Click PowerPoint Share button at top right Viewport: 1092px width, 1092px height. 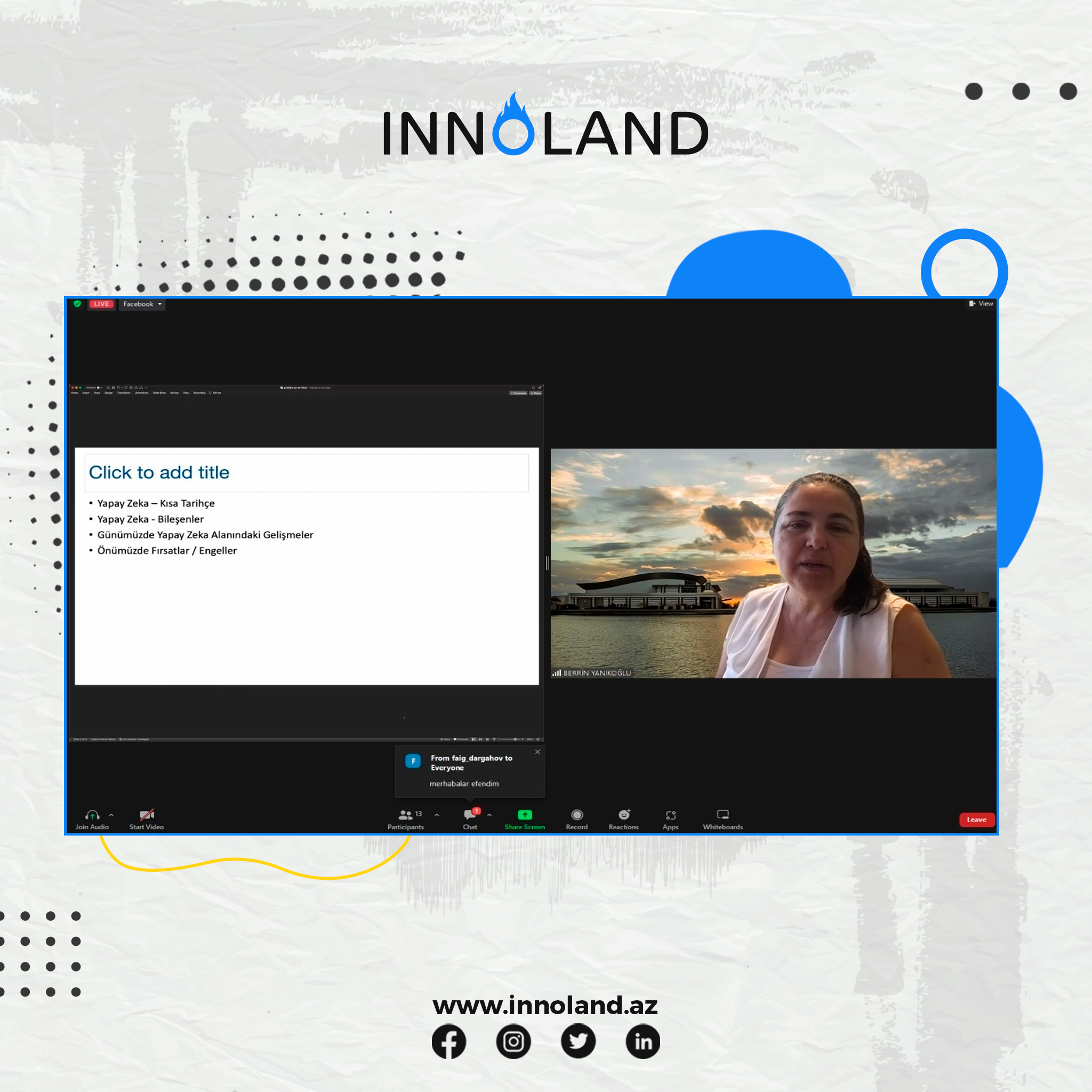[x=535, y=394]
